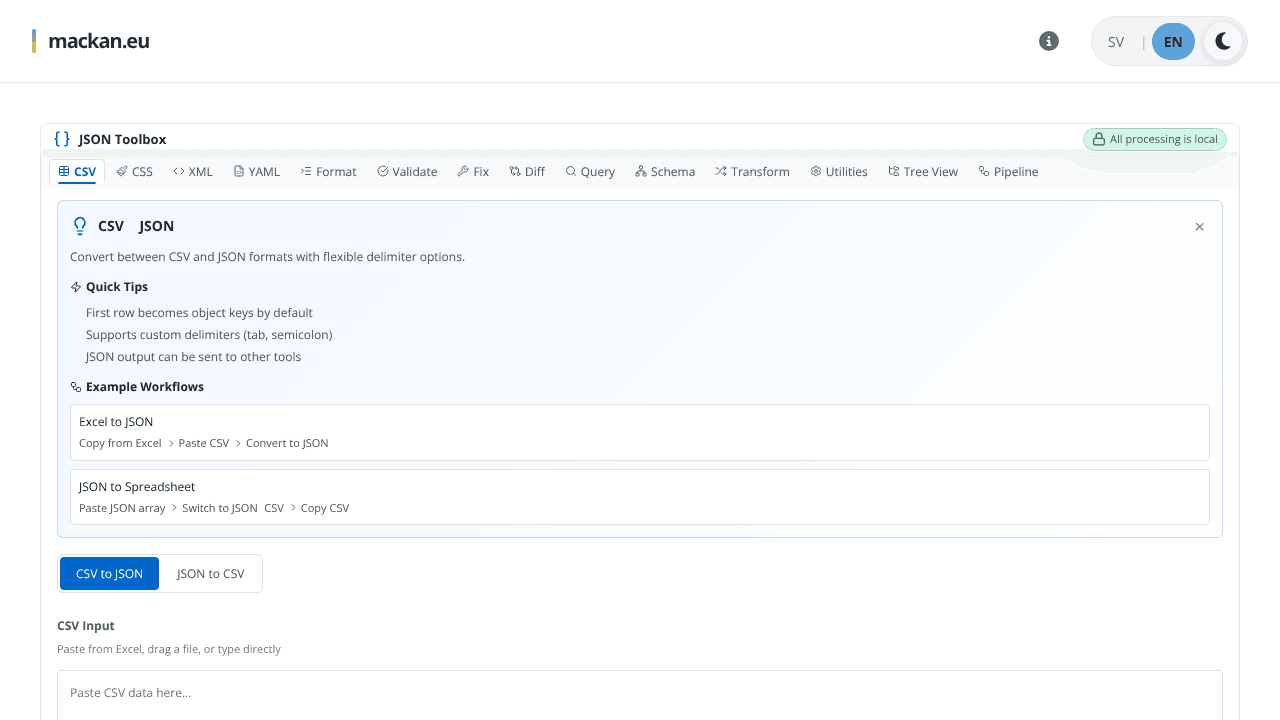This screenshot has width=1280, height=720.
Task: Click the 'Paste JSON array' workflow step
Action: (122, 508)
